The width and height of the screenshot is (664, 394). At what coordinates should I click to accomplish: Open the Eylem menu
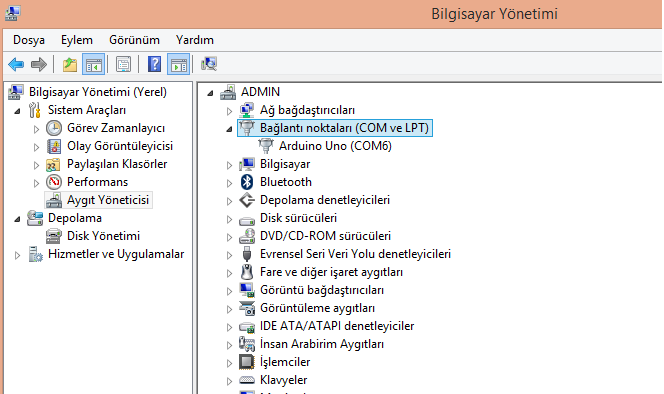point(77,40)
